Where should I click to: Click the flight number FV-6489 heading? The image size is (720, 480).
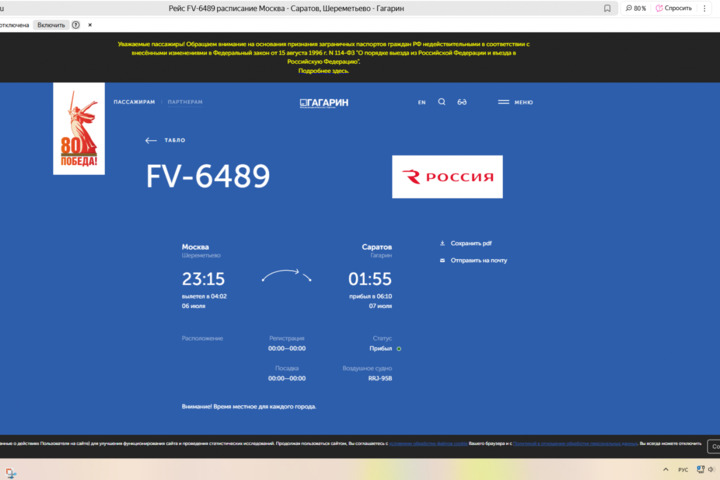[x=208, y=176]
